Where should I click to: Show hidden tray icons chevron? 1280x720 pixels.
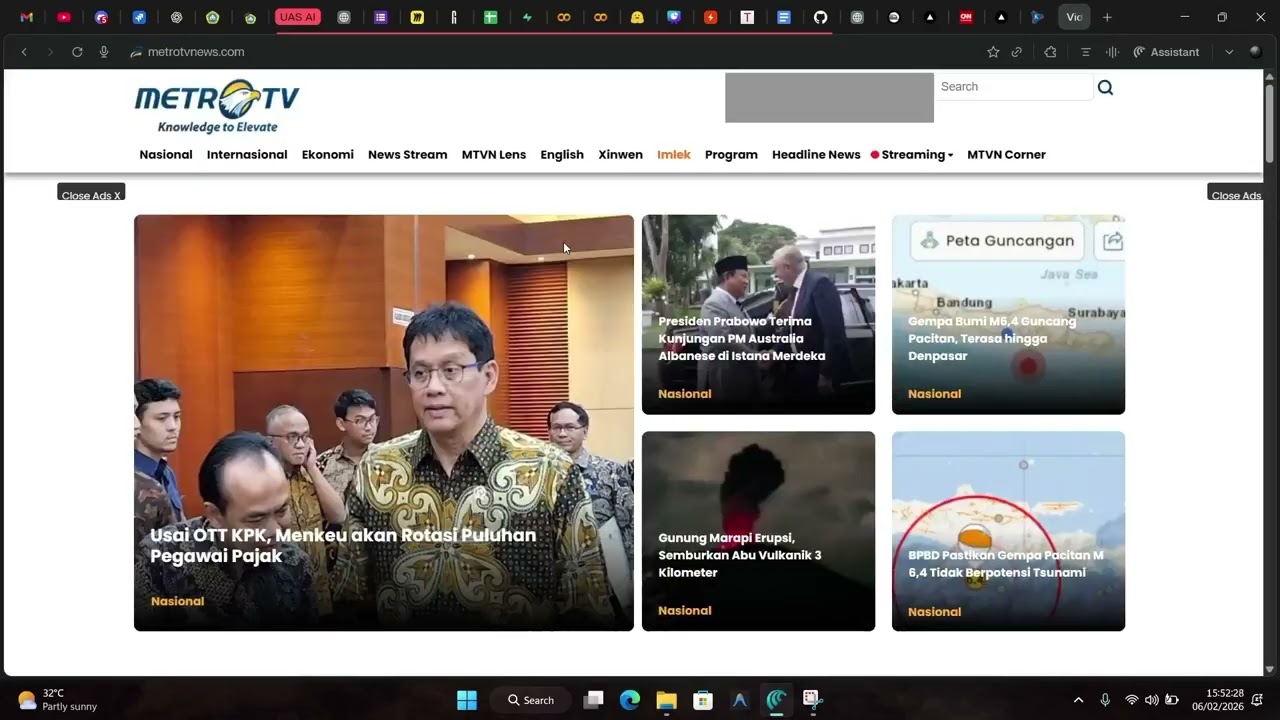click(x=1078, y=700)
